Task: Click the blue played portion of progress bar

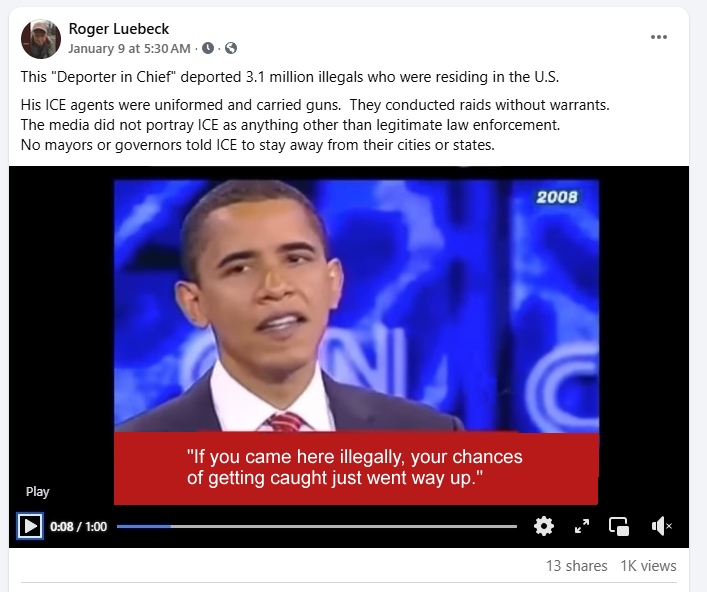Action: coord(144,526)
